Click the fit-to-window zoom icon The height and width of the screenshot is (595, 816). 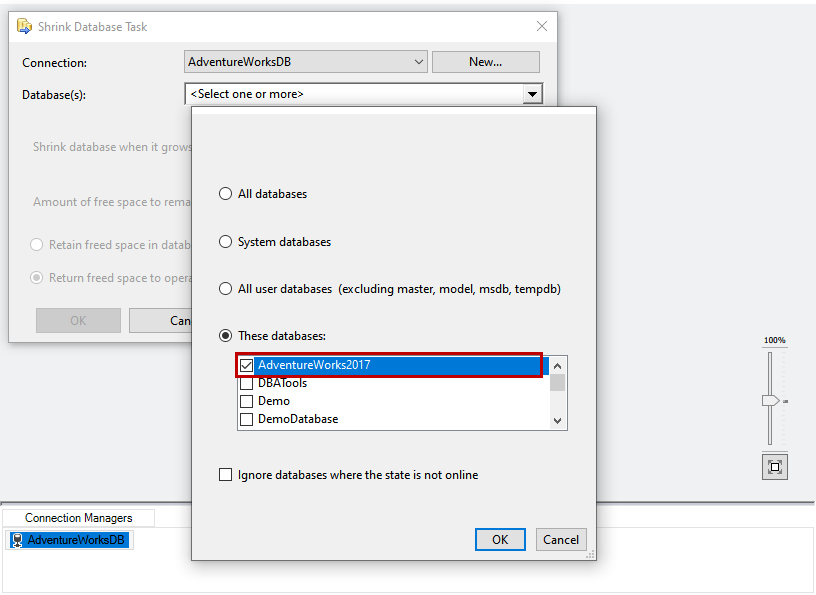click(x=774, y=467)
